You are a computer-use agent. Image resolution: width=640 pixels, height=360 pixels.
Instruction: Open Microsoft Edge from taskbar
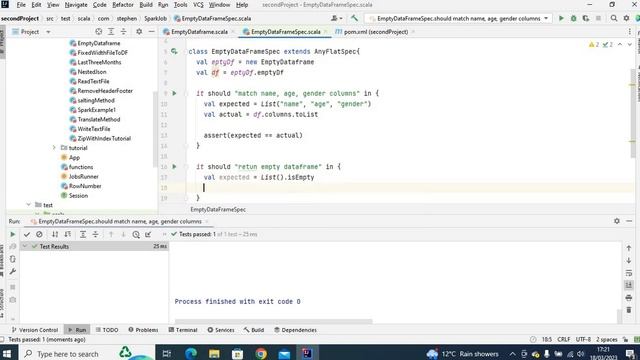point(191,353)
